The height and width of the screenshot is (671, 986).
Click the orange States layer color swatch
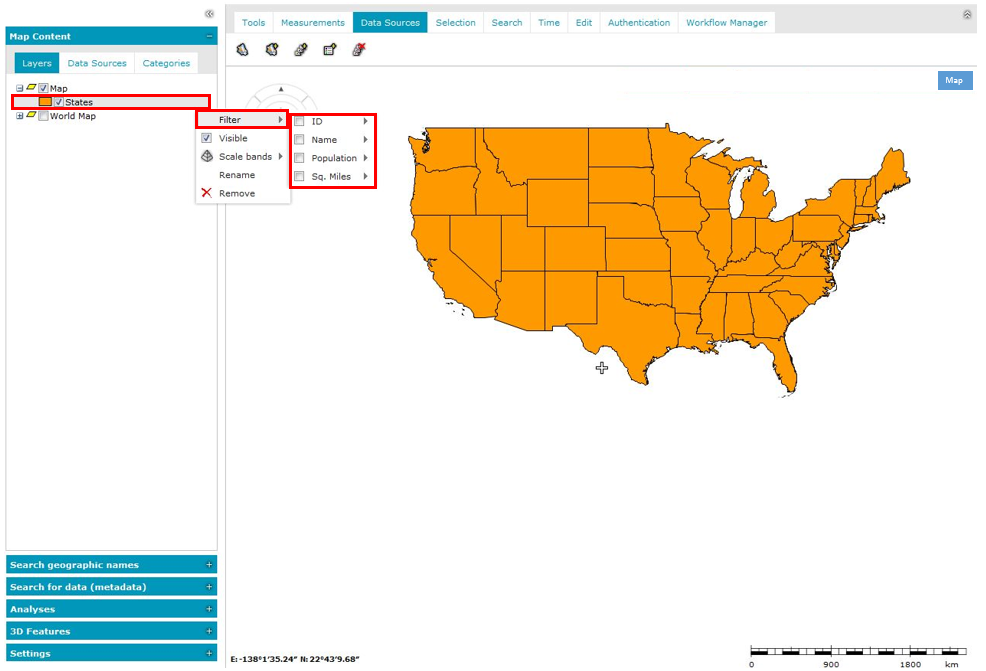pyautogui.click(x=45, y=102)
